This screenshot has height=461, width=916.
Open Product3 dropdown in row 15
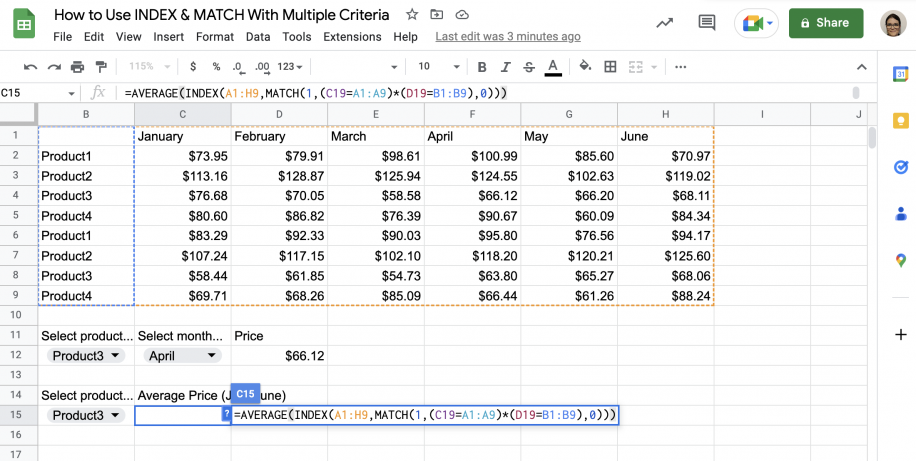[86, 415]
